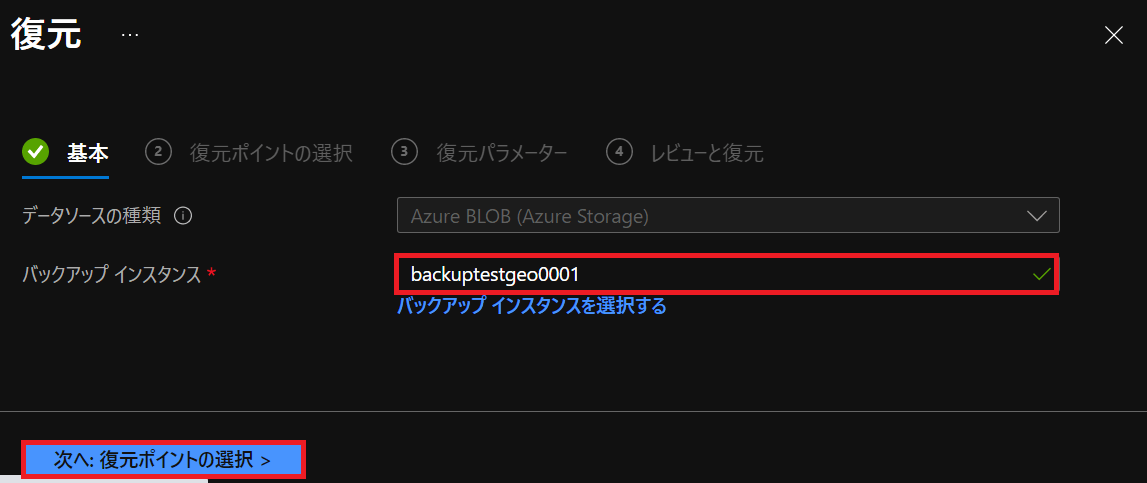
Task: Click the green validation check in the instance field
Action: pos(1041,275)
